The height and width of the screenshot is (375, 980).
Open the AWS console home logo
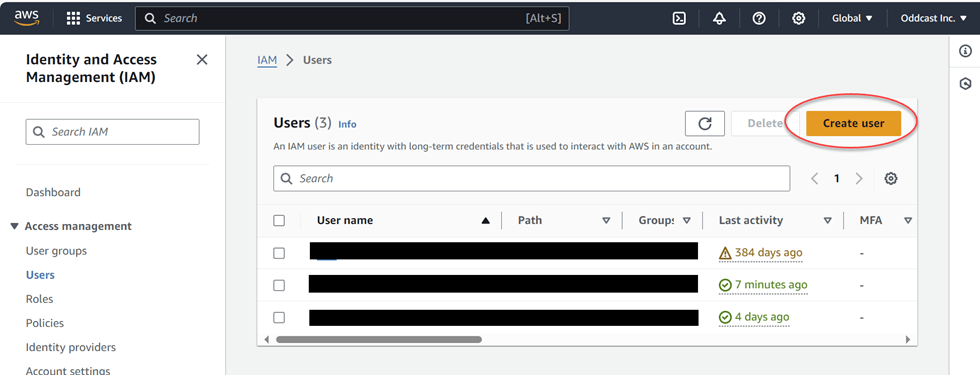click(x=28, y=18)
